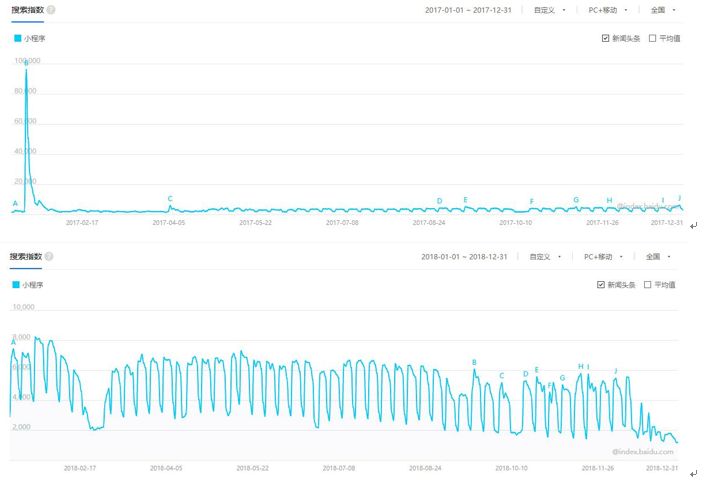The height and width of the screenshot is (484, 705).
Task: Uncheck 新闻头条 checkbox in the 2018 chart
Action: click(600, 285)
